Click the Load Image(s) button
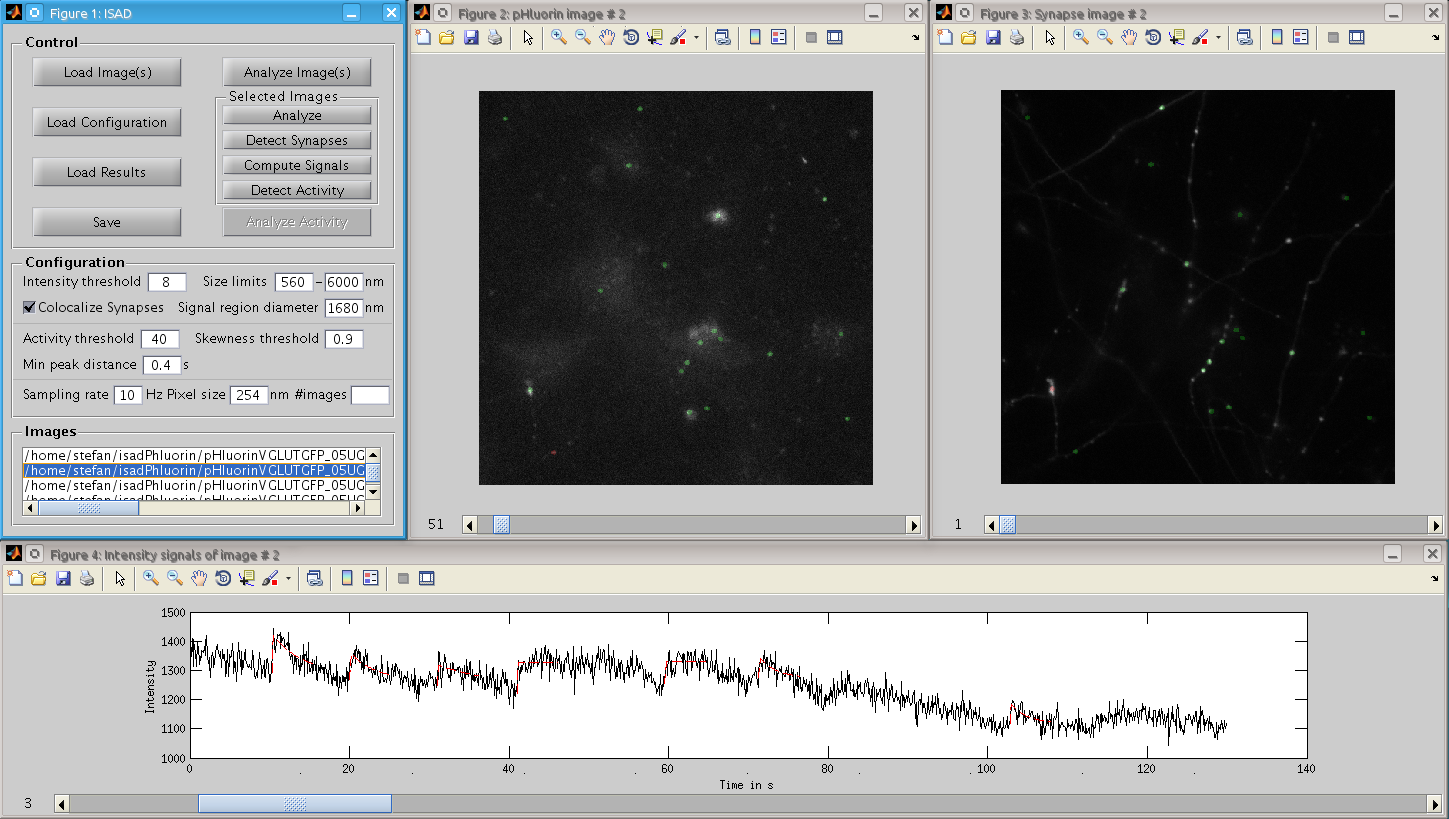The height and width of the screenshot is (819, 1449). (x=107, y=72)
